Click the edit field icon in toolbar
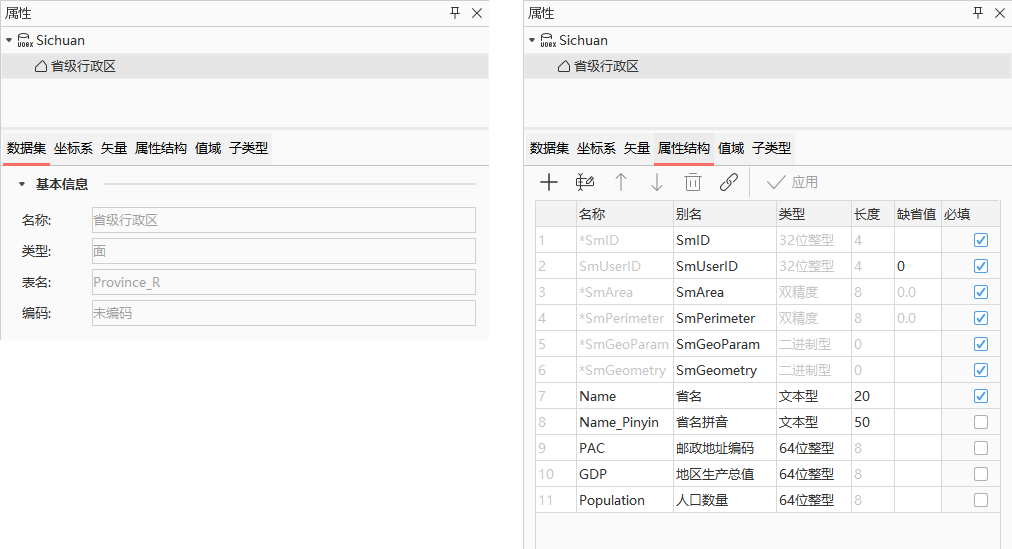Screen dimensions: 1012x549 [x=585, y=182]
